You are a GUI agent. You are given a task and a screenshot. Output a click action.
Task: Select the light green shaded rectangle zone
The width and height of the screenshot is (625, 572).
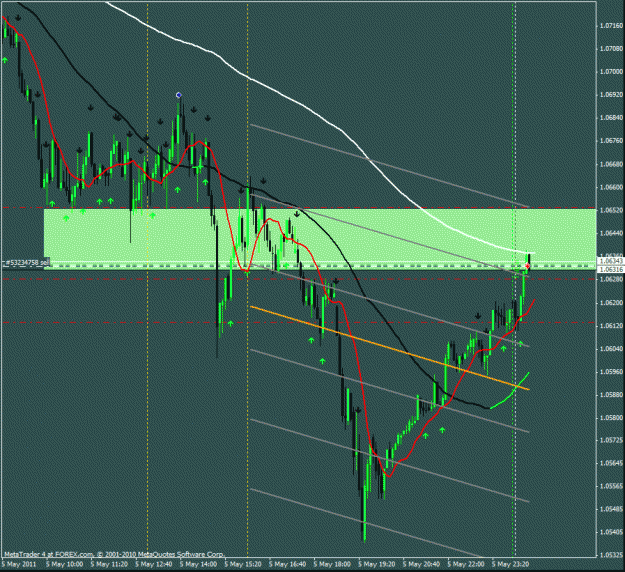(x=320, y=239)
